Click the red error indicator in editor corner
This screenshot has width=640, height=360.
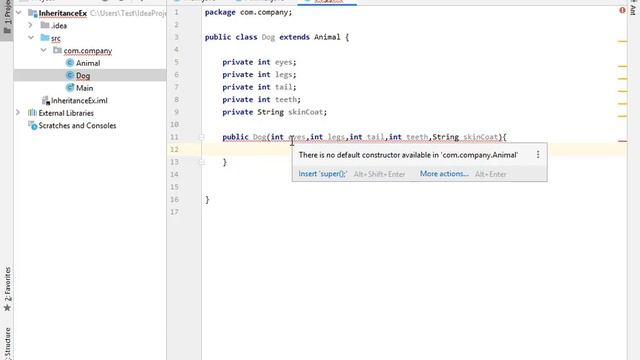click(622, 10)
